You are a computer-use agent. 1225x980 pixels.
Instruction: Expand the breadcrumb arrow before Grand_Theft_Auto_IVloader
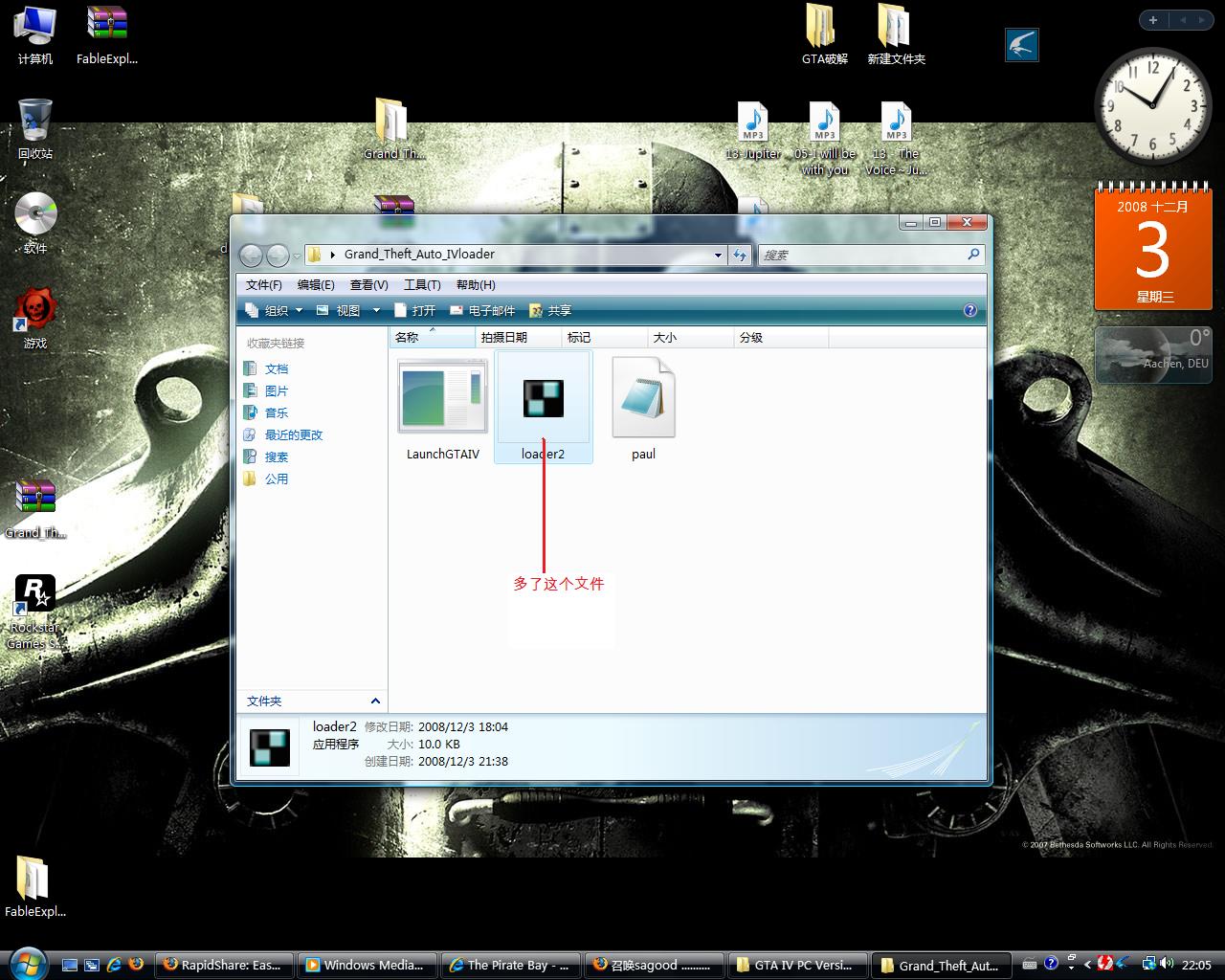(333, 255)
